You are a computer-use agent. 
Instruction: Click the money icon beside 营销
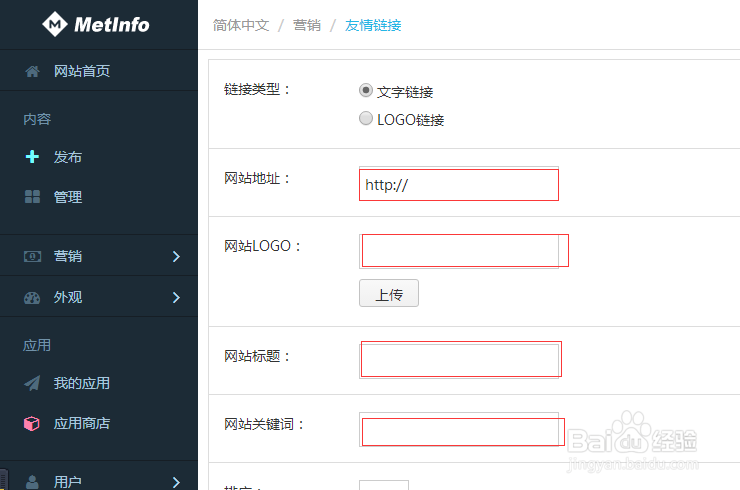(32, 256)
